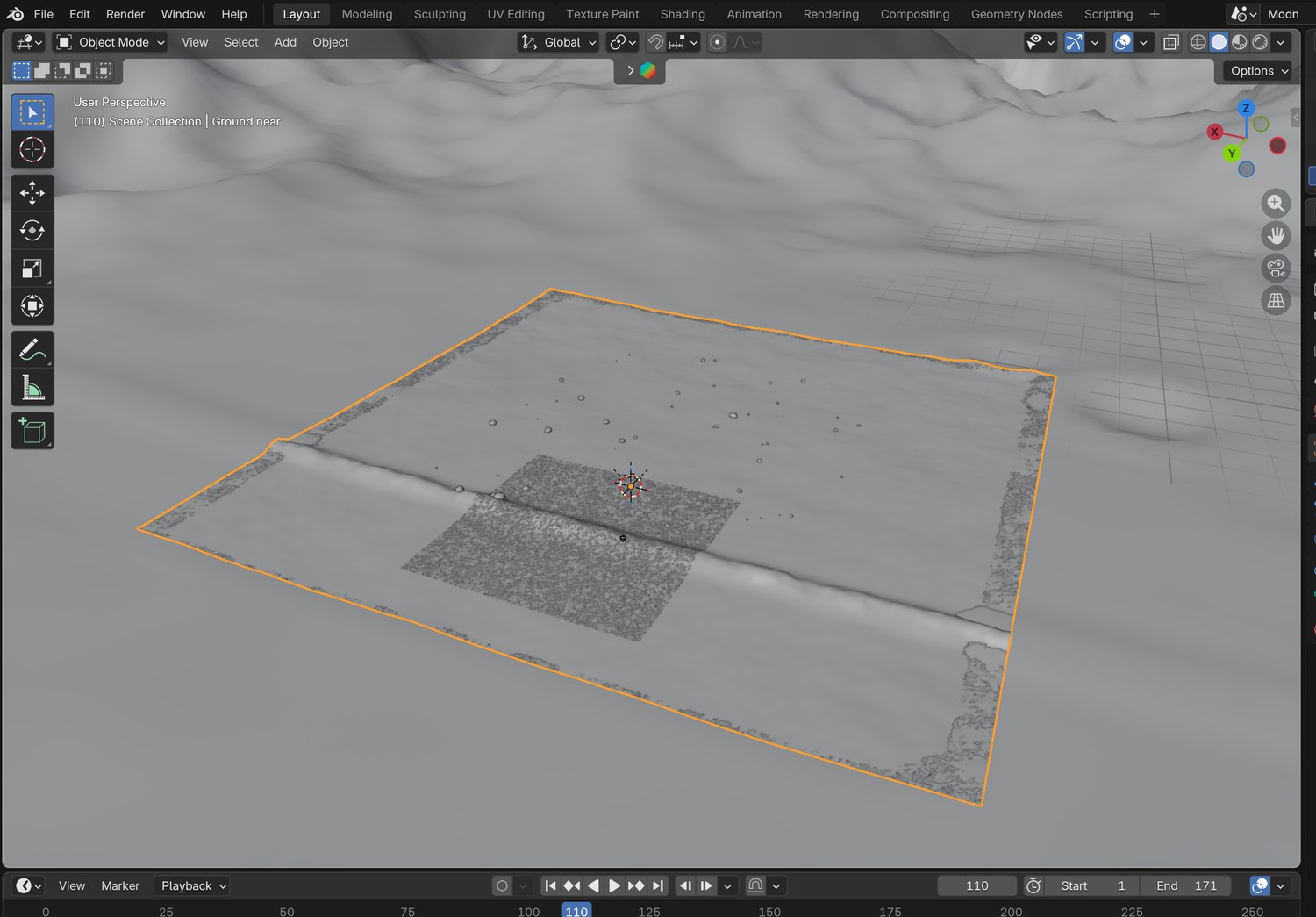
Task: Select solid viewport shading mode
Action: pyautogui.click(x=1219, y=42)
